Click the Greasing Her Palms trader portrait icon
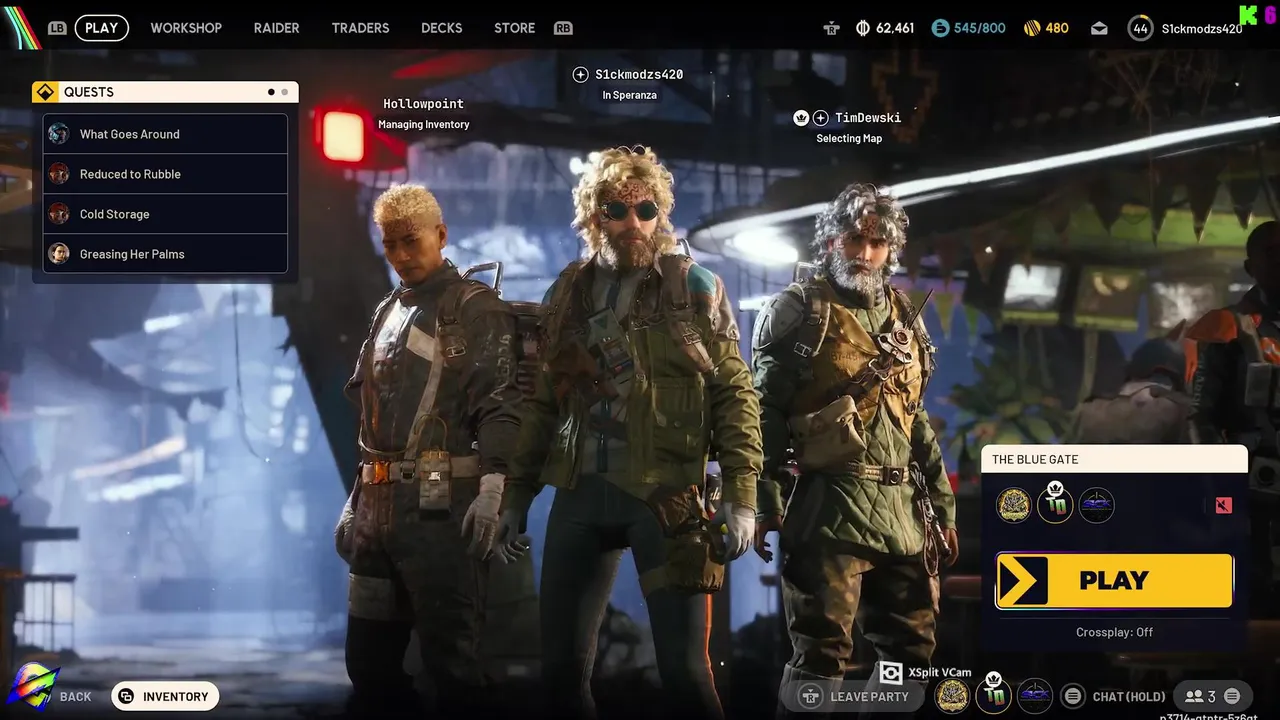The height and width of the screenshot is (720, 1280). pos(59,254)
